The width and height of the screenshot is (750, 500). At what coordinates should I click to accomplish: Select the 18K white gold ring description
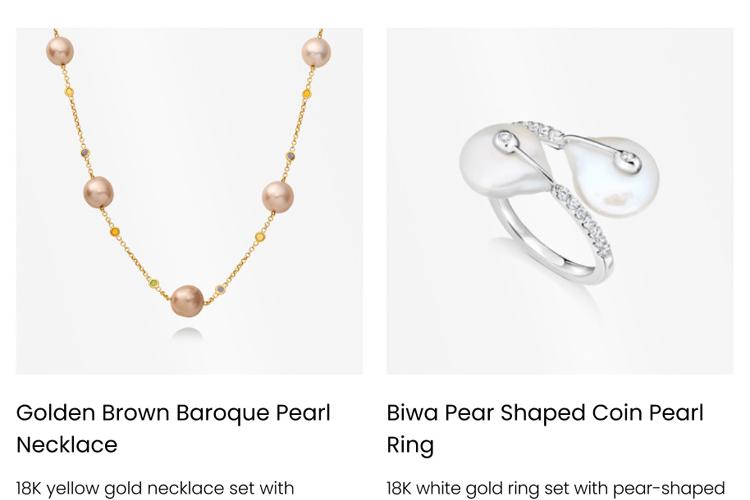(556, 489)
